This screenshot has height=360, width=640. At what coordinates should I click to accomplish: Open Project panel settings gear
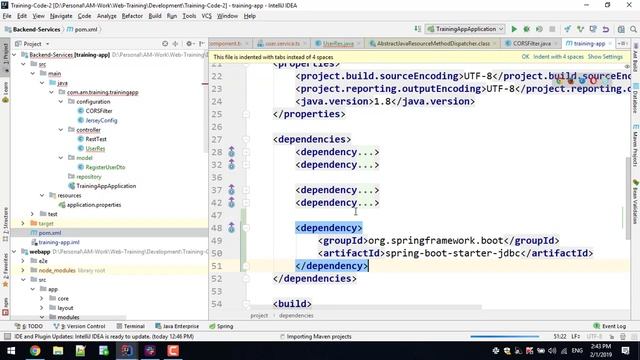click(189, 43)
